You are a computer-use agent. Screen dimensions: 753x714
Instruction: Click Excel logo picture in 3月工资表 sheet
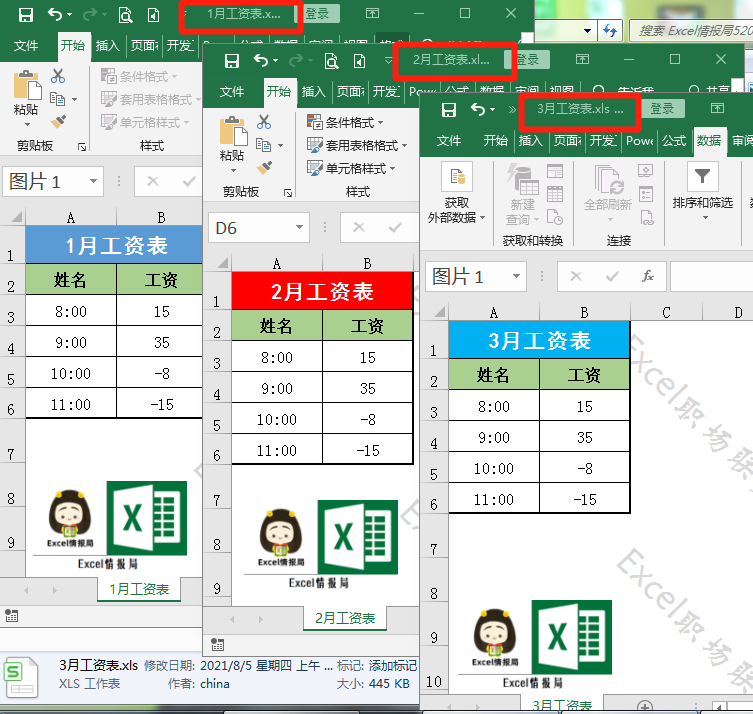(x=572, y=637)
